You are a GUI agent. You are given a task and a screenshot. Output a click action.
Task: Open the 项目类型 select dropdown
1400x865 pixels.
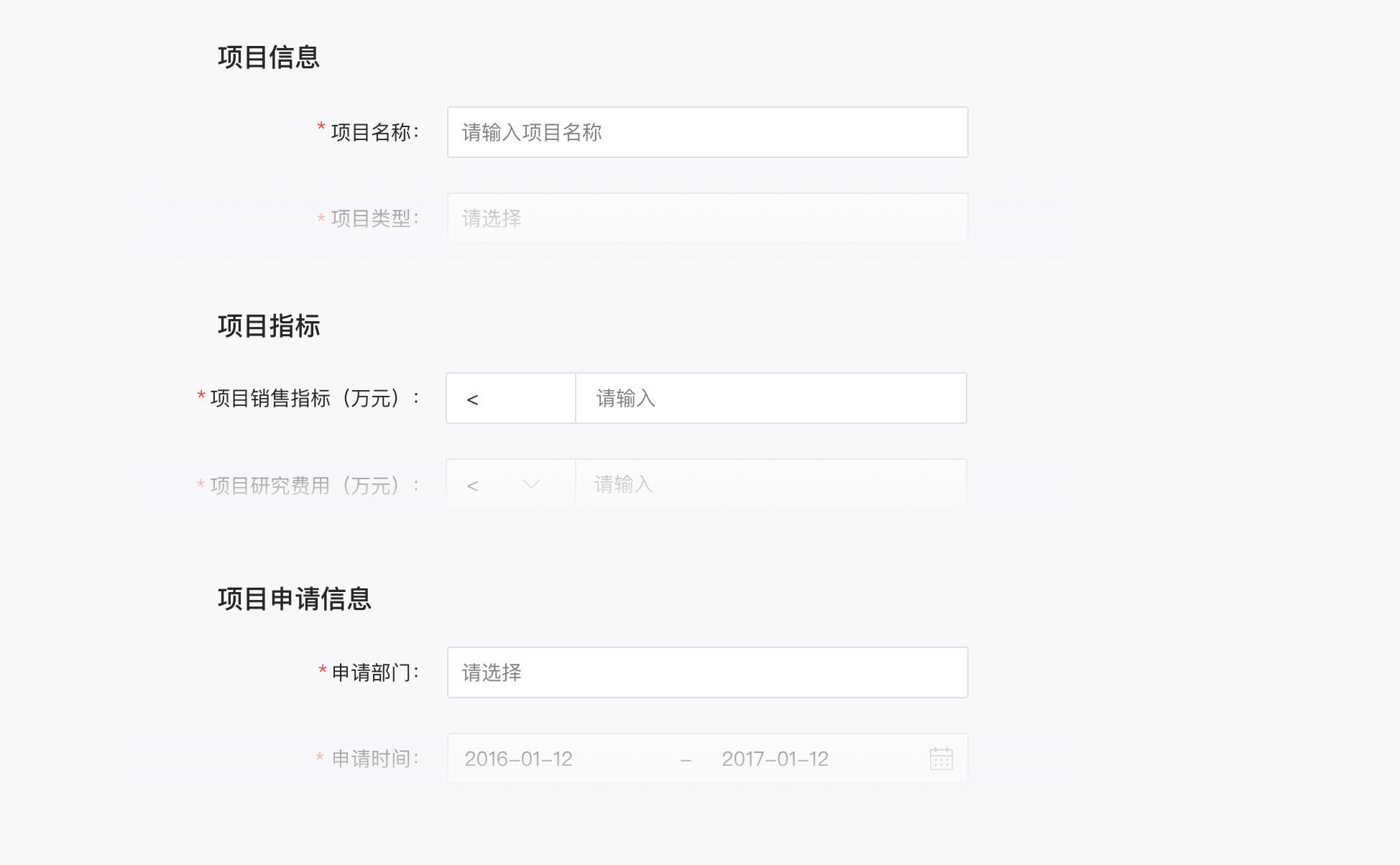click(x=707, y=218)
